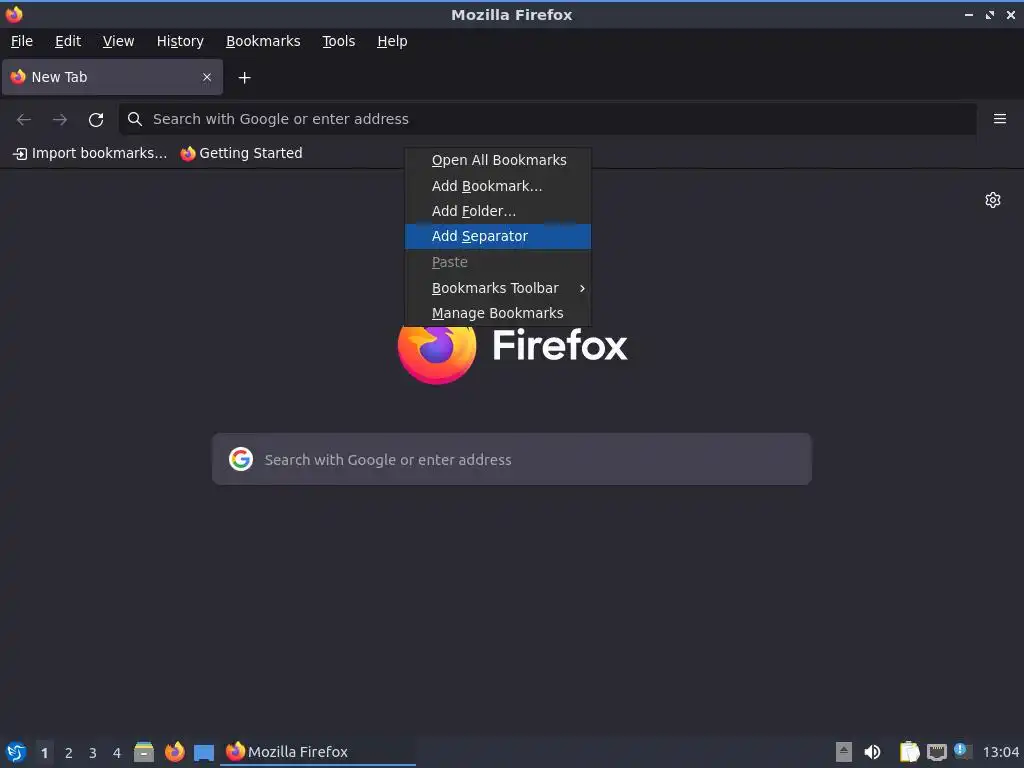Reload the current page
1024x768 pixels.
[96, 120]
